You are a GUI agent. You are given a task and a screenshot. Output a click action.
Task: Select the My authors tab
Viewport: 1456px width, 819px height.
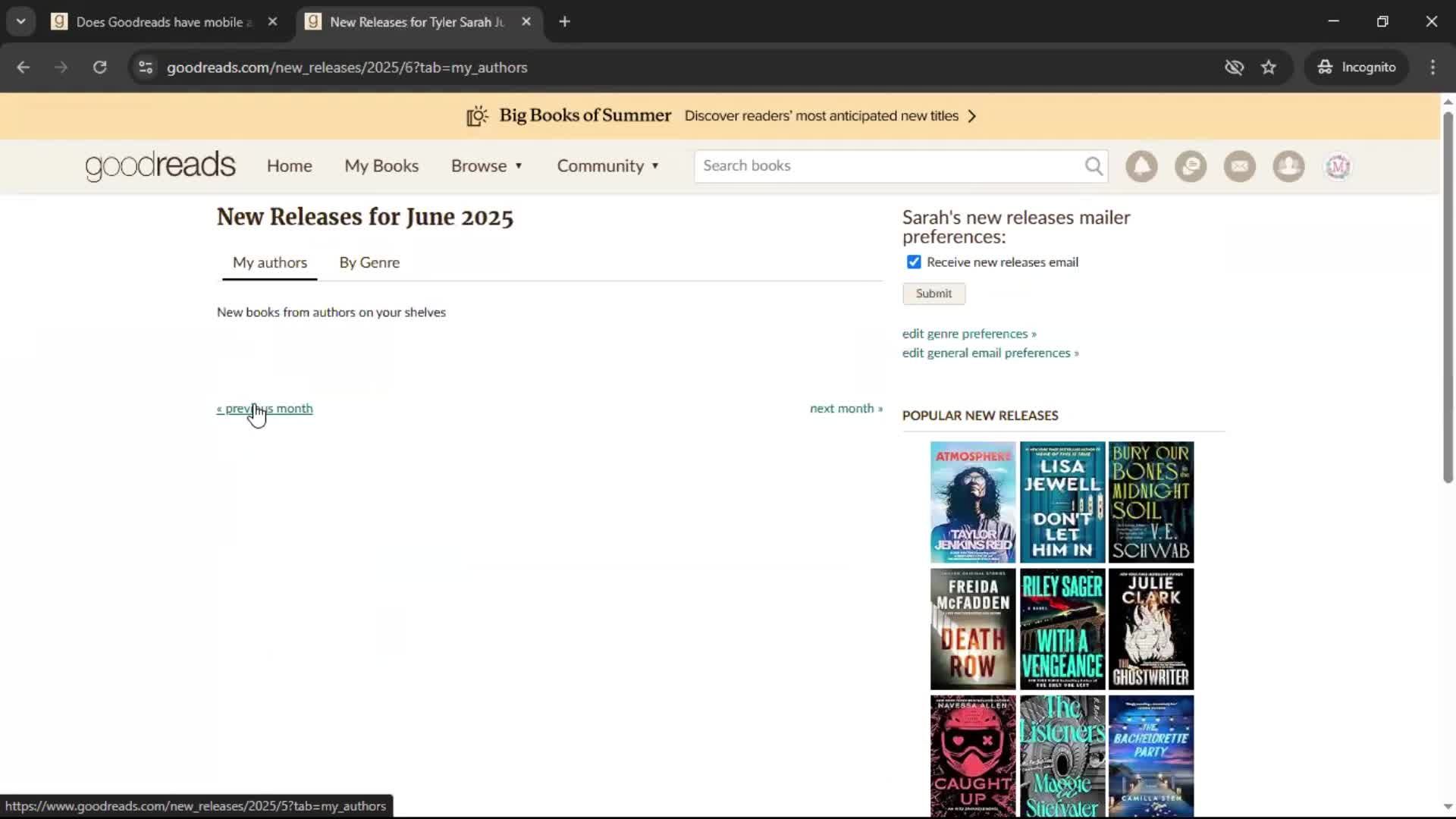coord(270,262)
